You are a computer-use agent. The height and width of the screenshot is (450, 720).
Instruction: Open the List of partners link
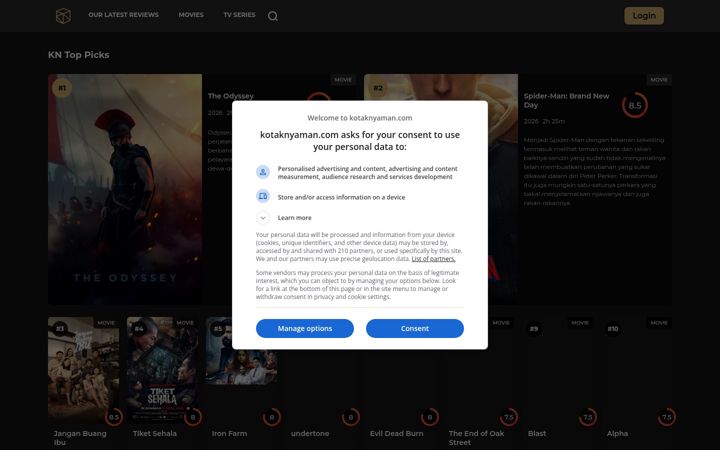coord(433,259)
